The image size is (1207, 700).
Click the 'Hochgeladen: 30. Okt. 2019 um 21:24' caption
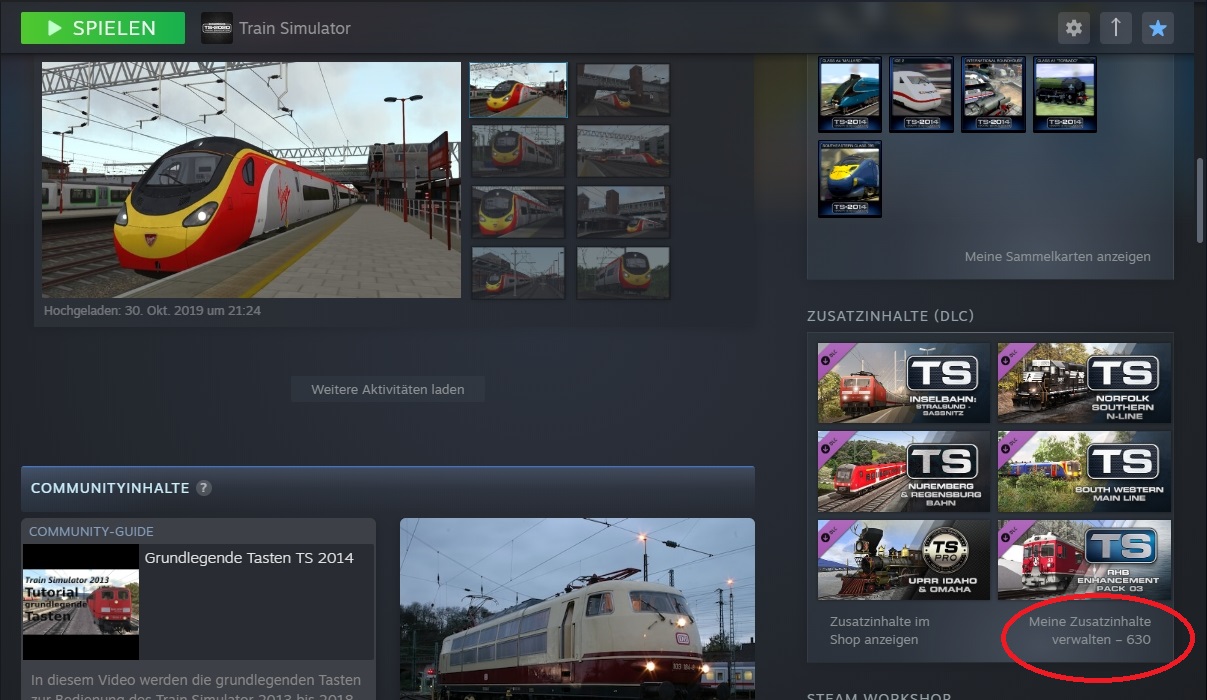click(x=153, y=311)
